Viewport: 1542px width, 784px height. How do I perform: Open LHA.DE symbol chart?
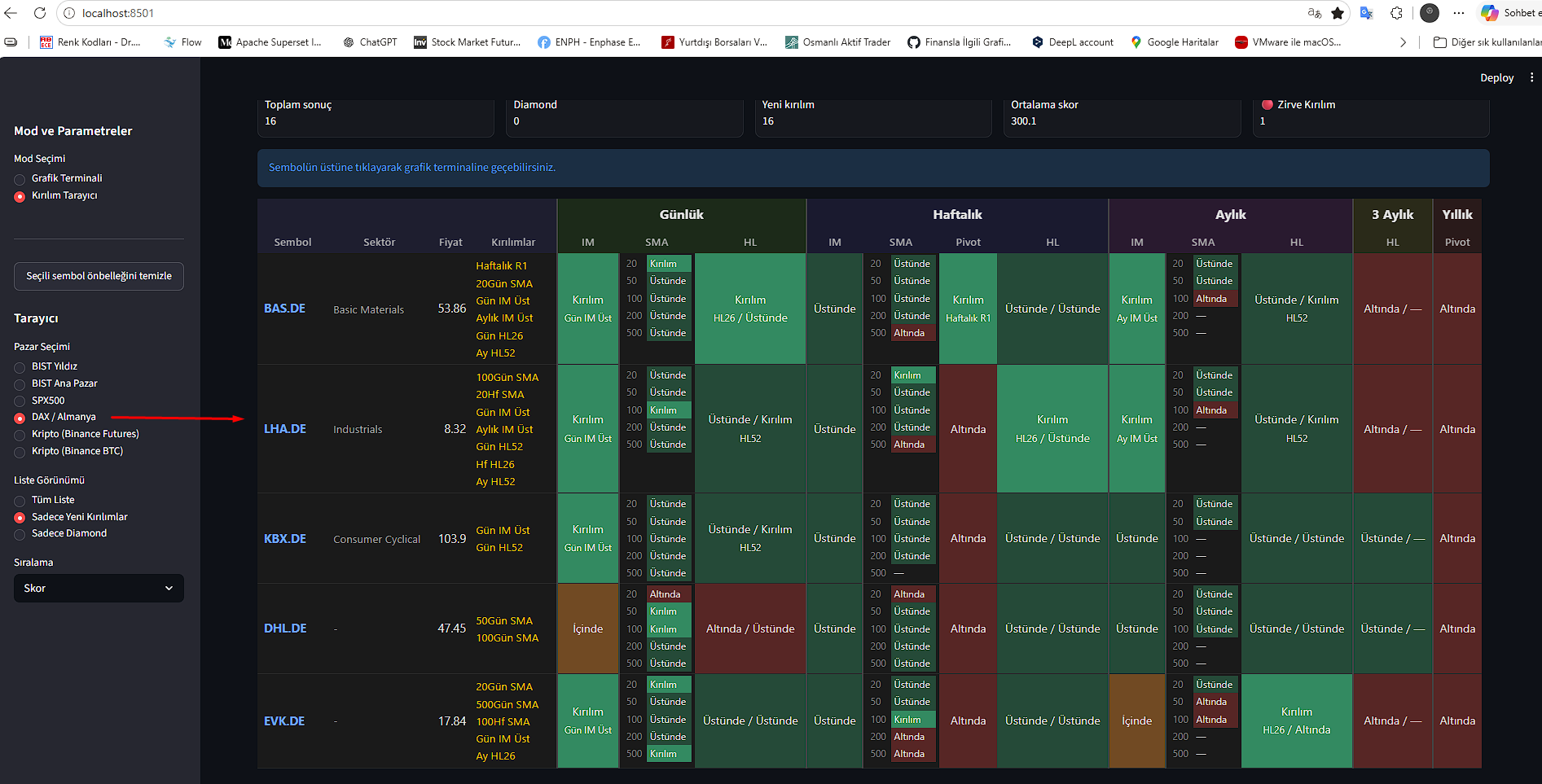click(x=285, y=429)
